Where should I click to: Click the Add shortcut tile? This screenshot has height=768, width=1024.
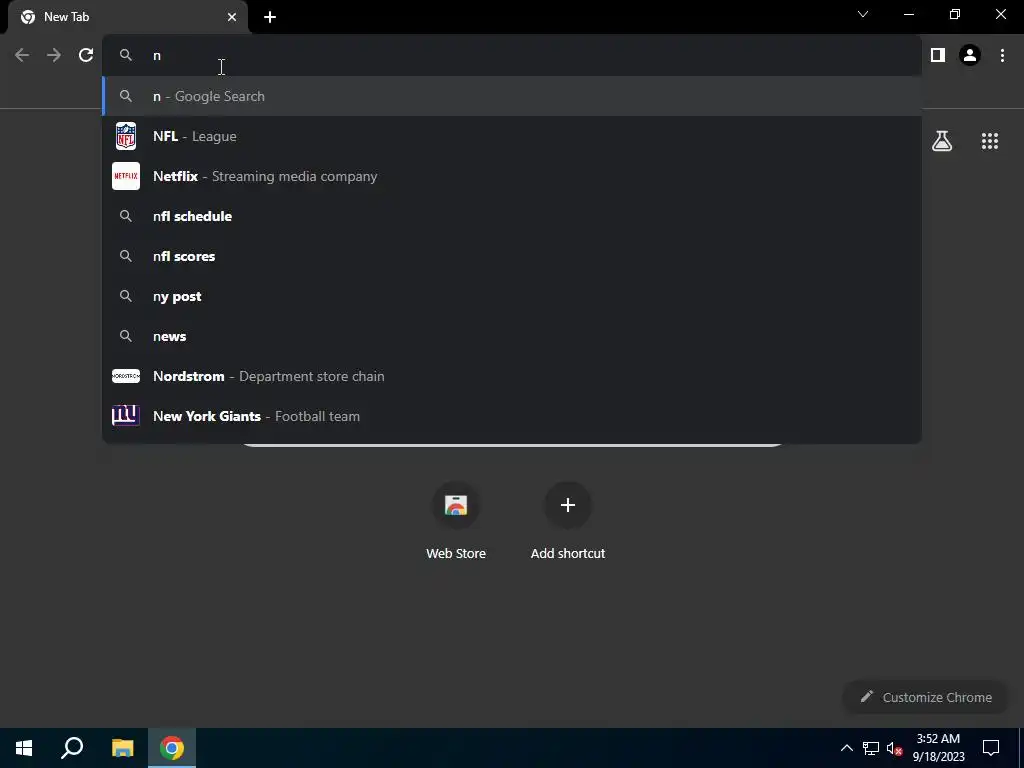point(568,521)
